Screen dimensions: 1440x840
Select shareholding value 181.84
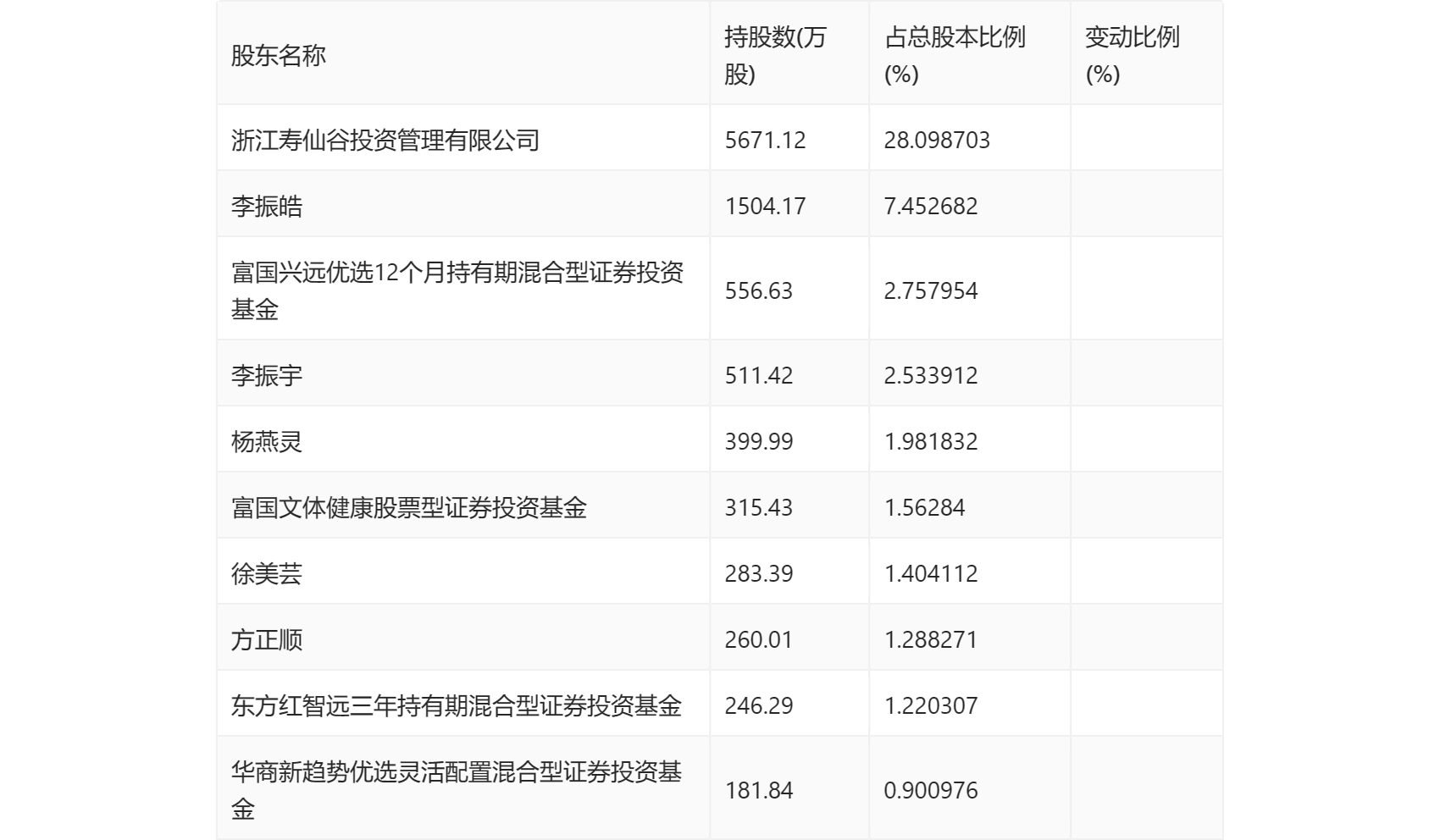pos(759,790)
